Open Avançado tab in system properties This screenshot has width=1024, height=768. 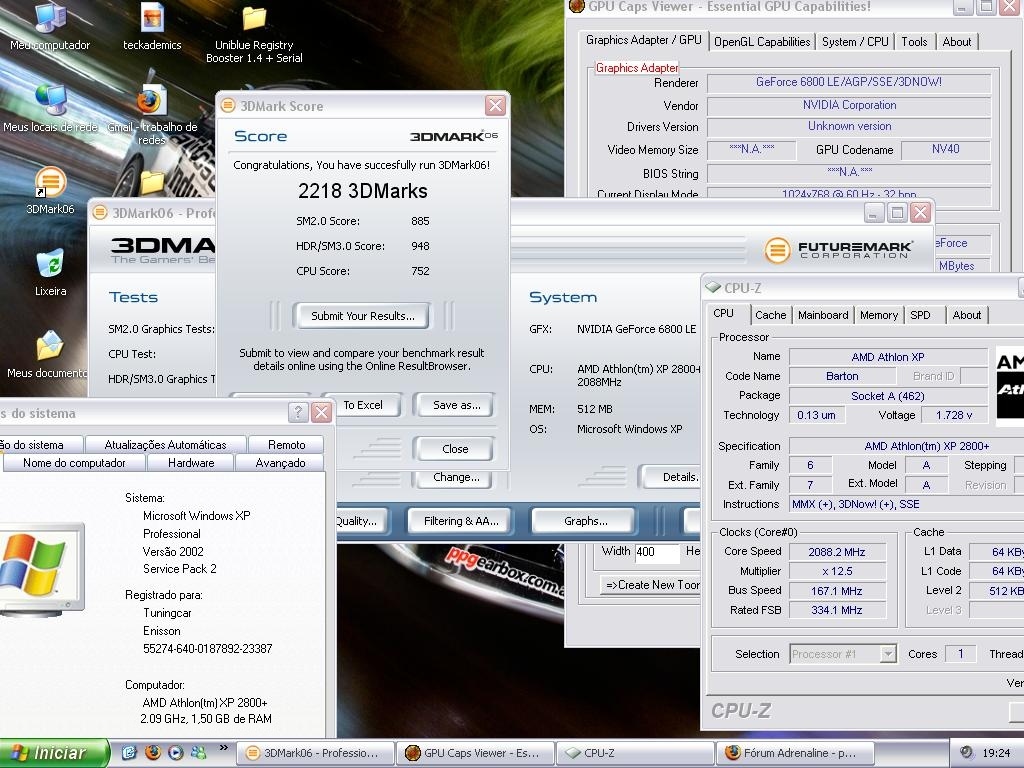coord(280,462)
